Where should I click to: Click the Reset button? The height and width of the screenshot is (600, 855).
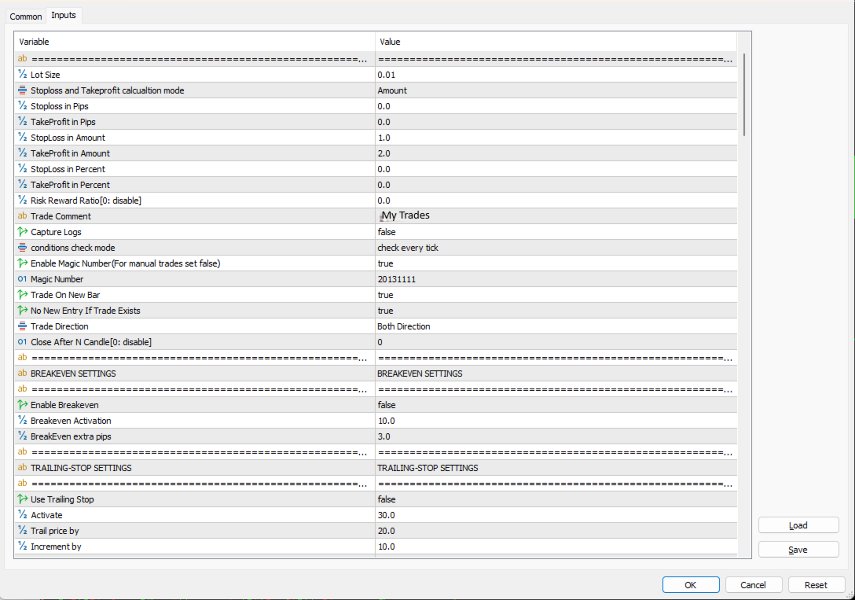coord(816,584)
